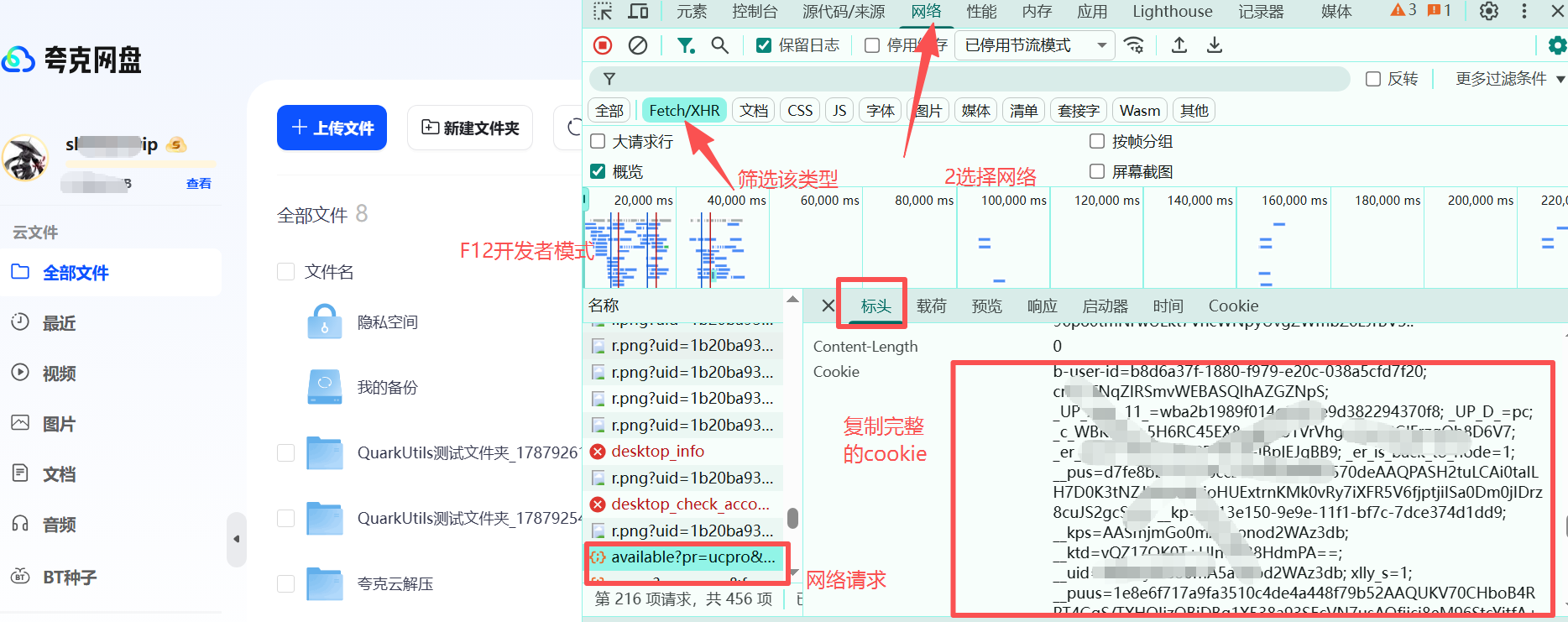Click the 查看 link under username

pyautogui.click(x=199, y=184)
